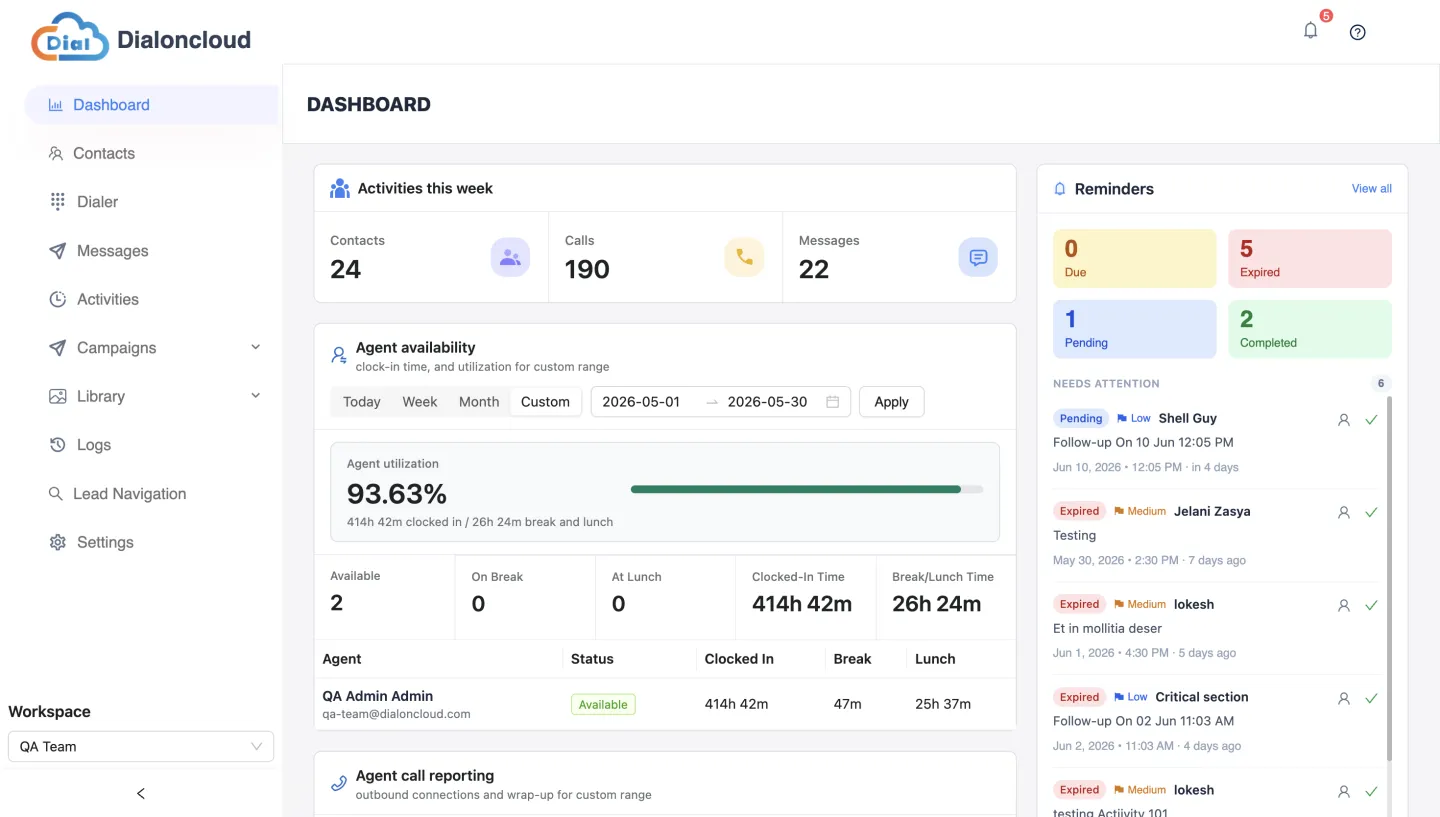
Task: Click View all in Reminders
Action: (1371, 188)
